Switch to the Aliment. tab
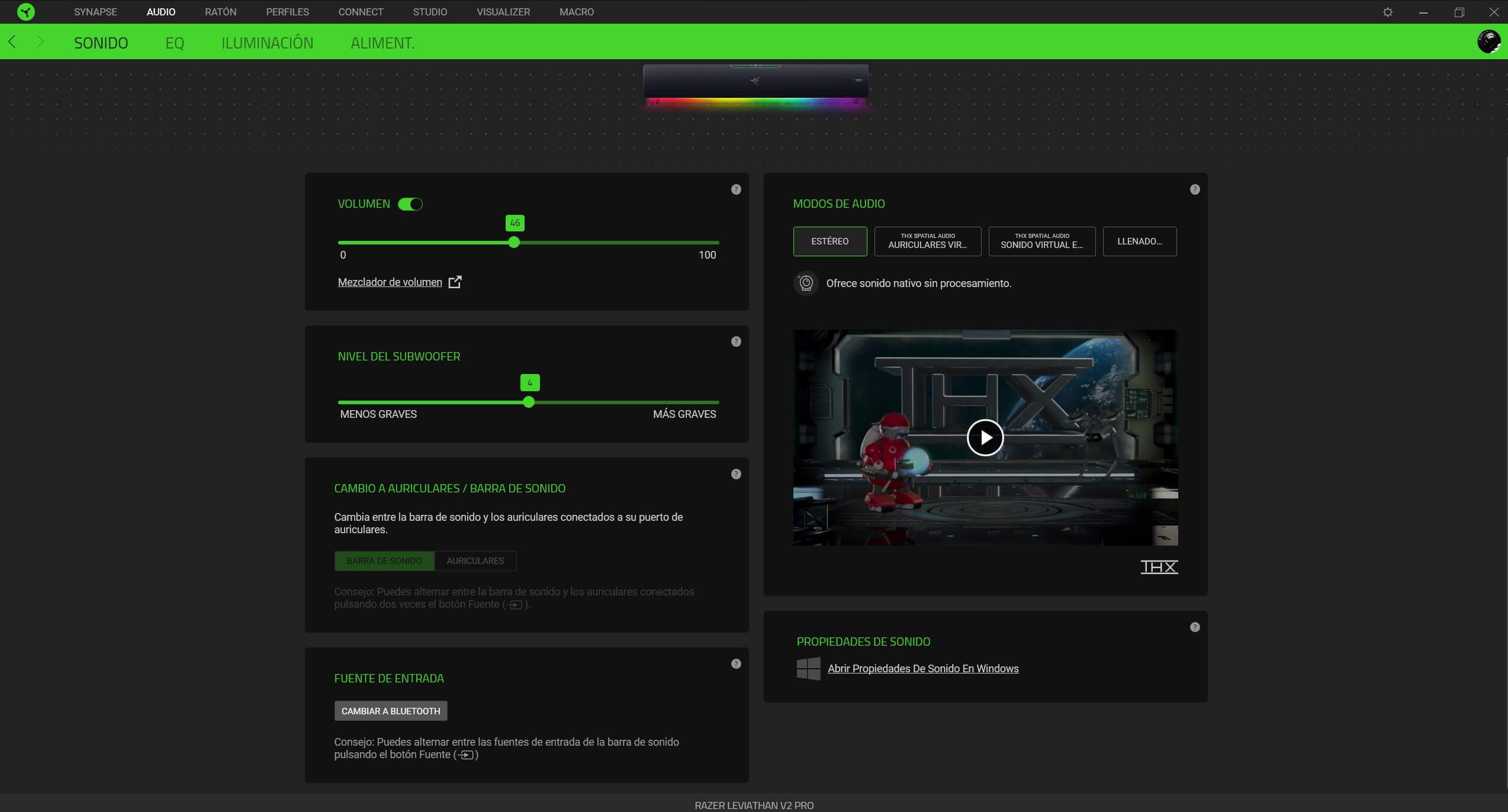1508x812 pixels. click(382, 43)
